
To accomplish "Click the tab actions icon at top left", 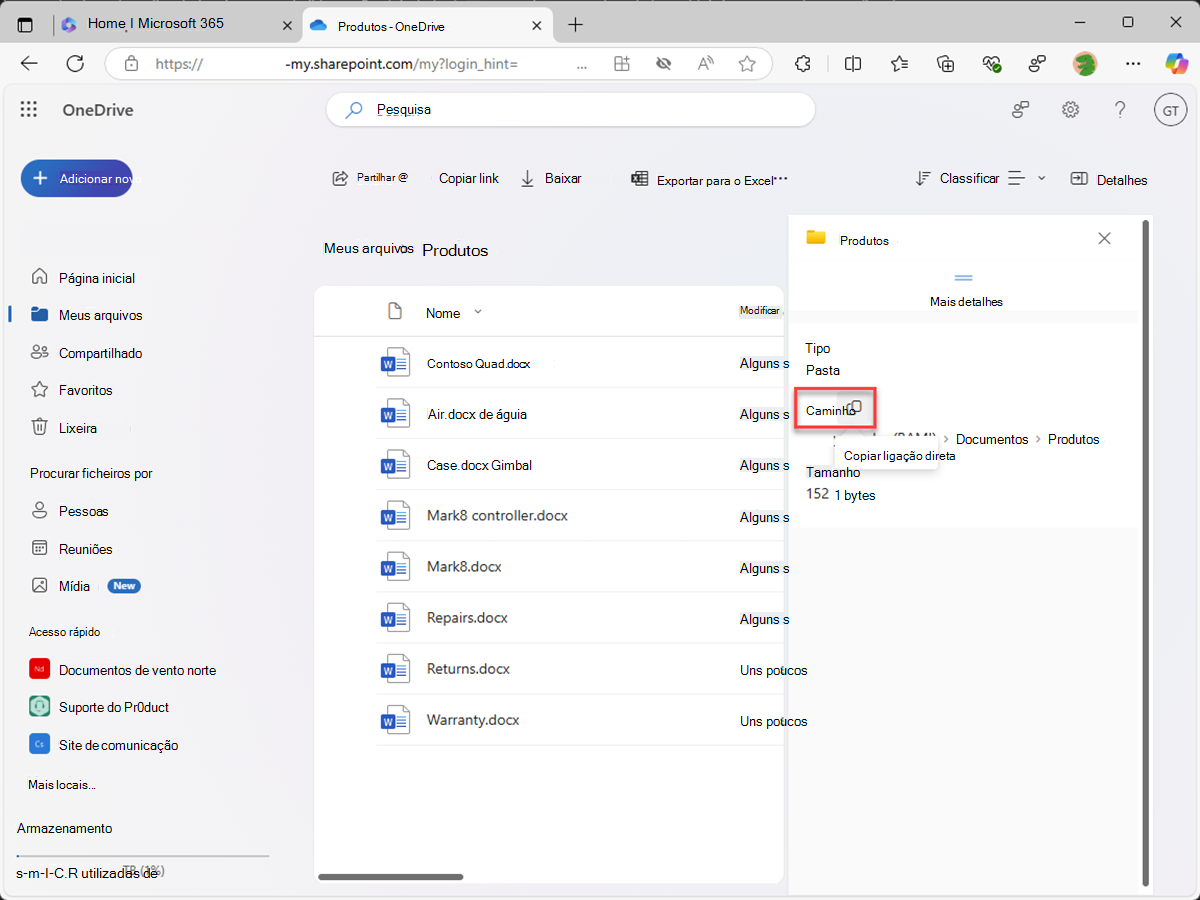I will (25, 24).
